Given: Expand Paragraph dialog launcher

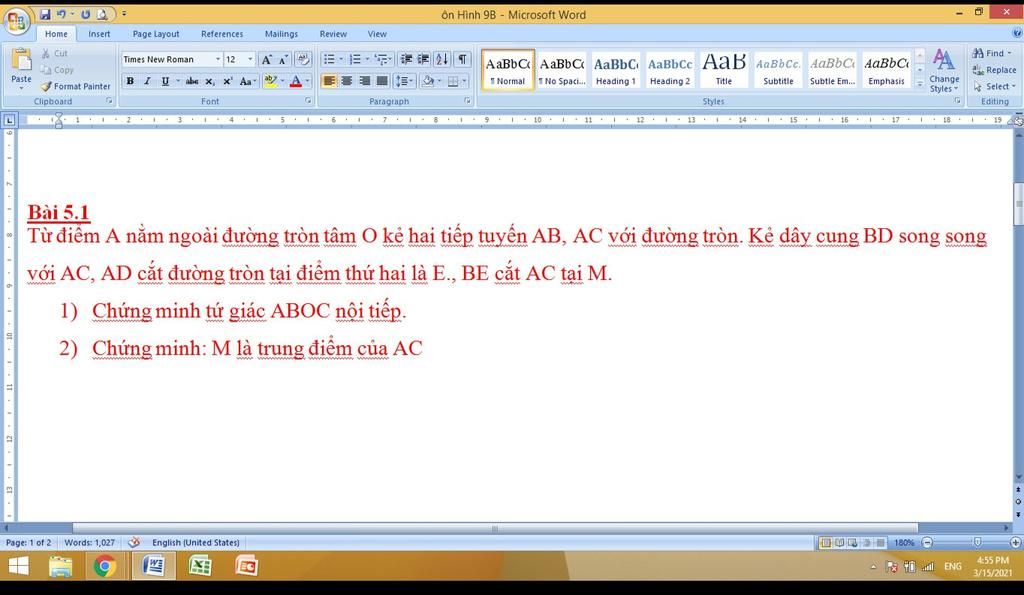Looking at the screenshot, I should coord(468,101).
